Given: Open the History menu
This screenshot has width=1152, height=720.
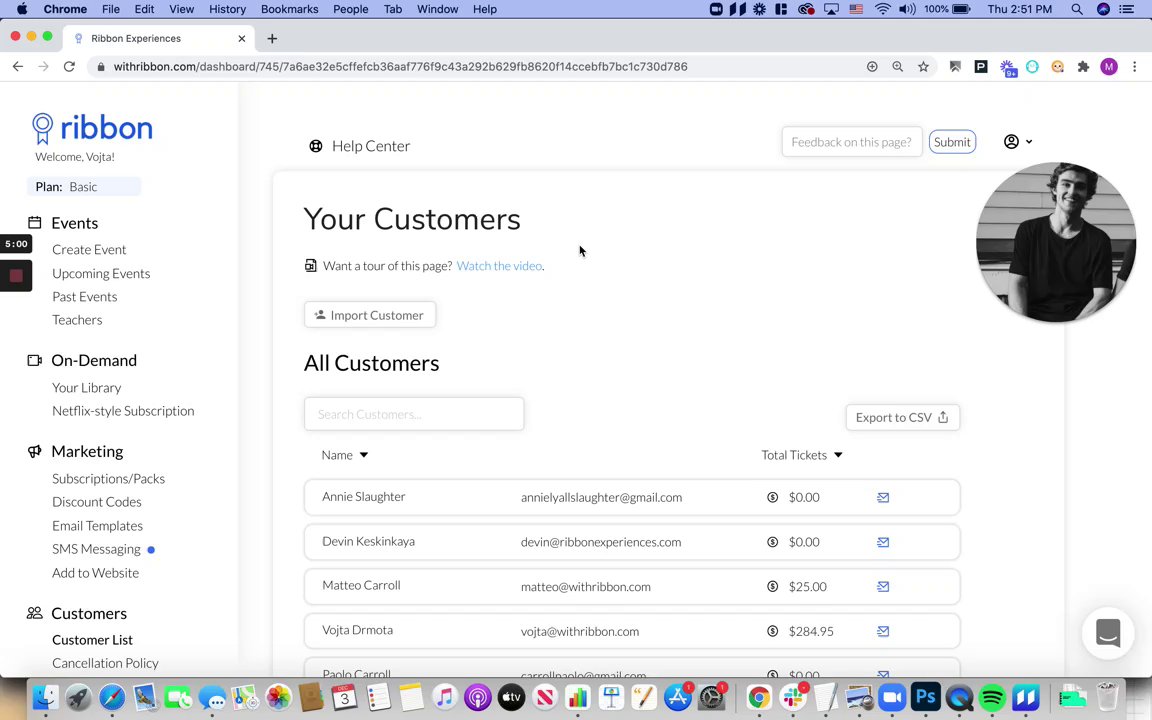Looking at the screenshot, I should click(227, 9).
